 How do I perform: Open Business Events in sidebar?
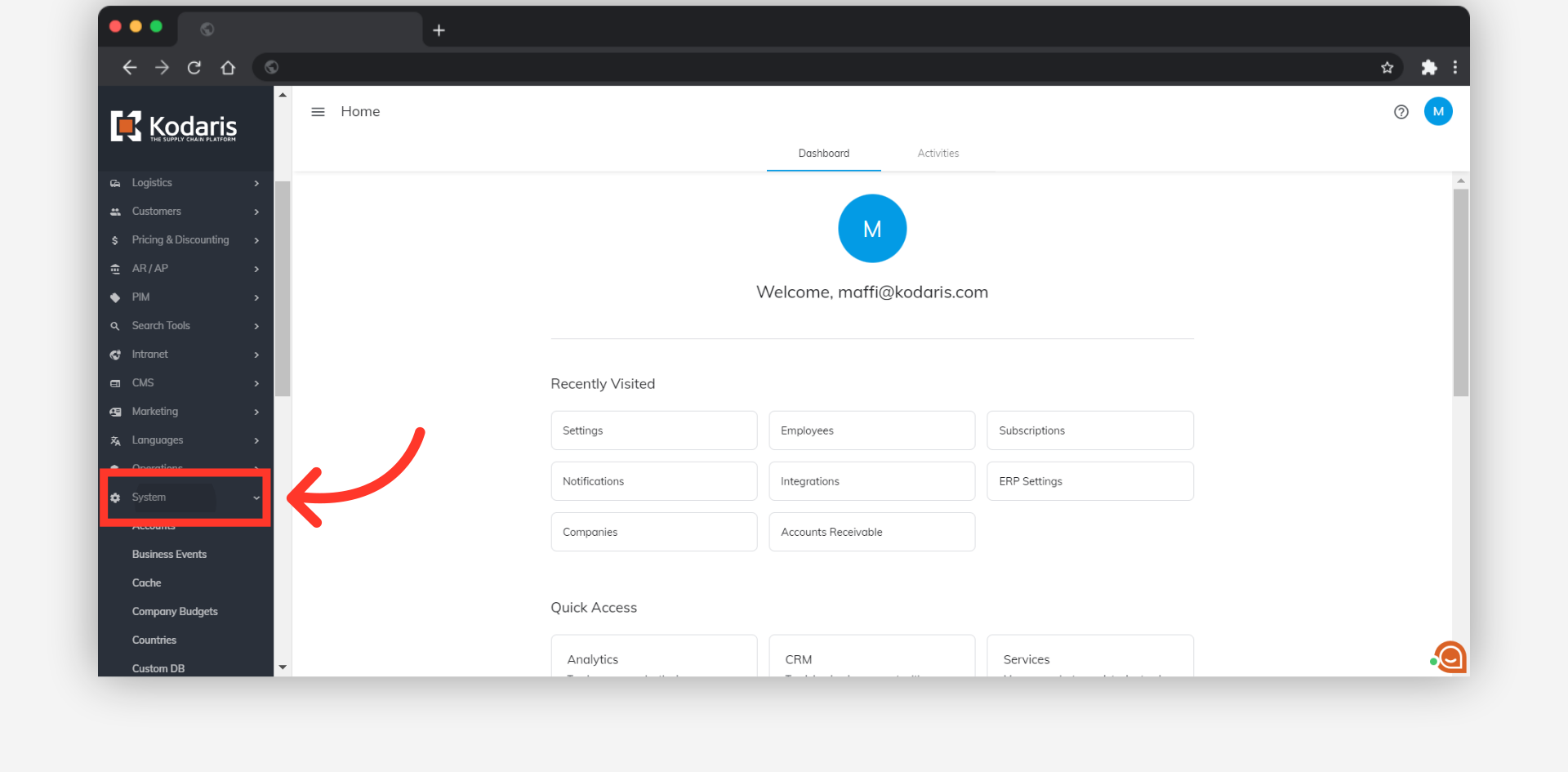point(169,554)
